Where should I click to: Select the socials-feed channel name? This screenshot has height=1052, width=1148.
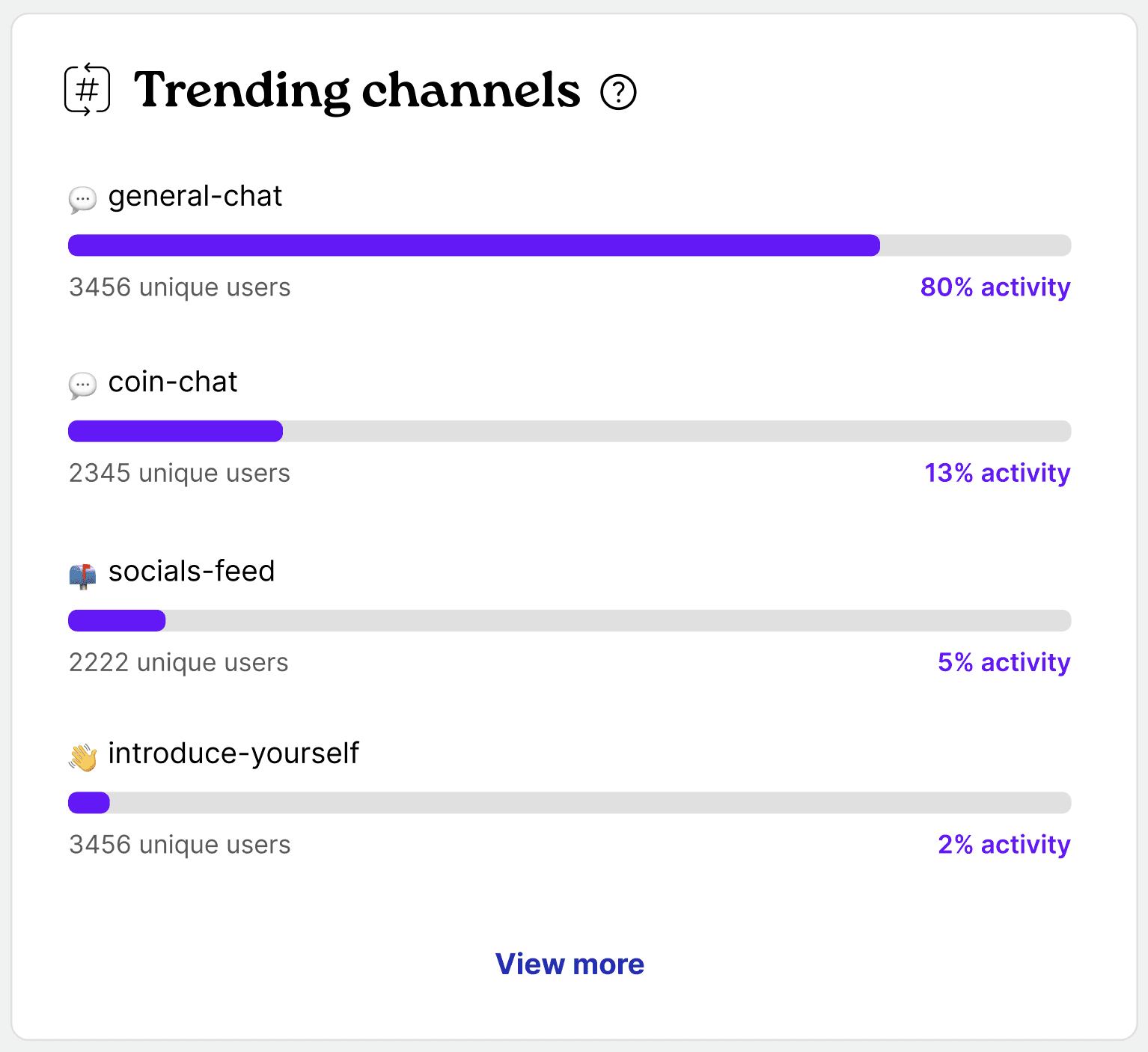(192, 571)
